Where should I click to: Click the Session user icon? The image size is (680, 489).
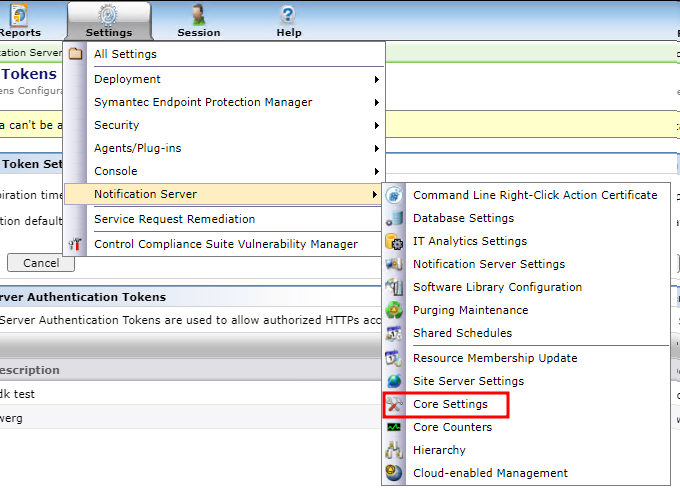coord(199,15)
